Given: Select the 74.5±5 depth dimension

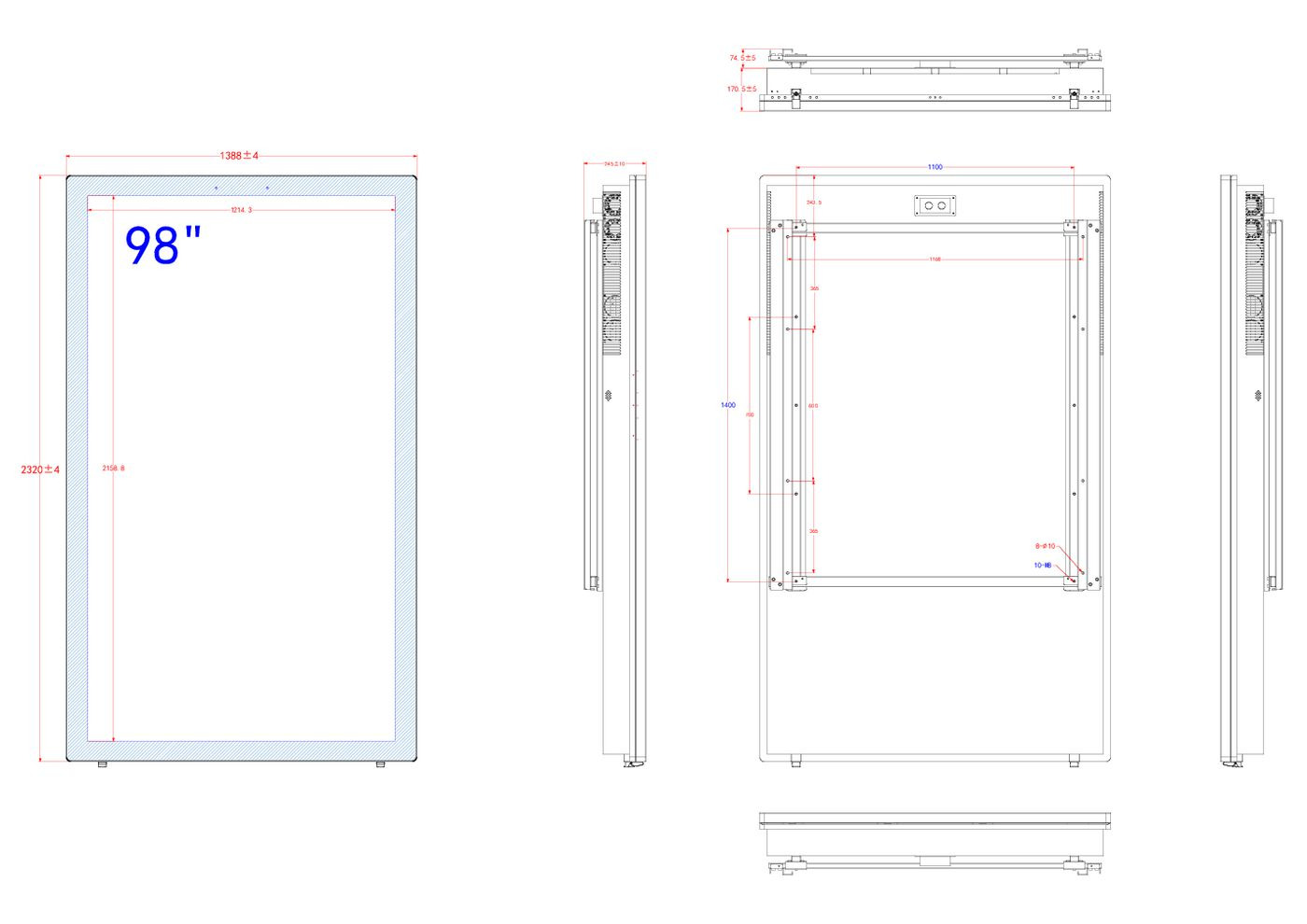Looking at the screenshot, I should point(743,58).
